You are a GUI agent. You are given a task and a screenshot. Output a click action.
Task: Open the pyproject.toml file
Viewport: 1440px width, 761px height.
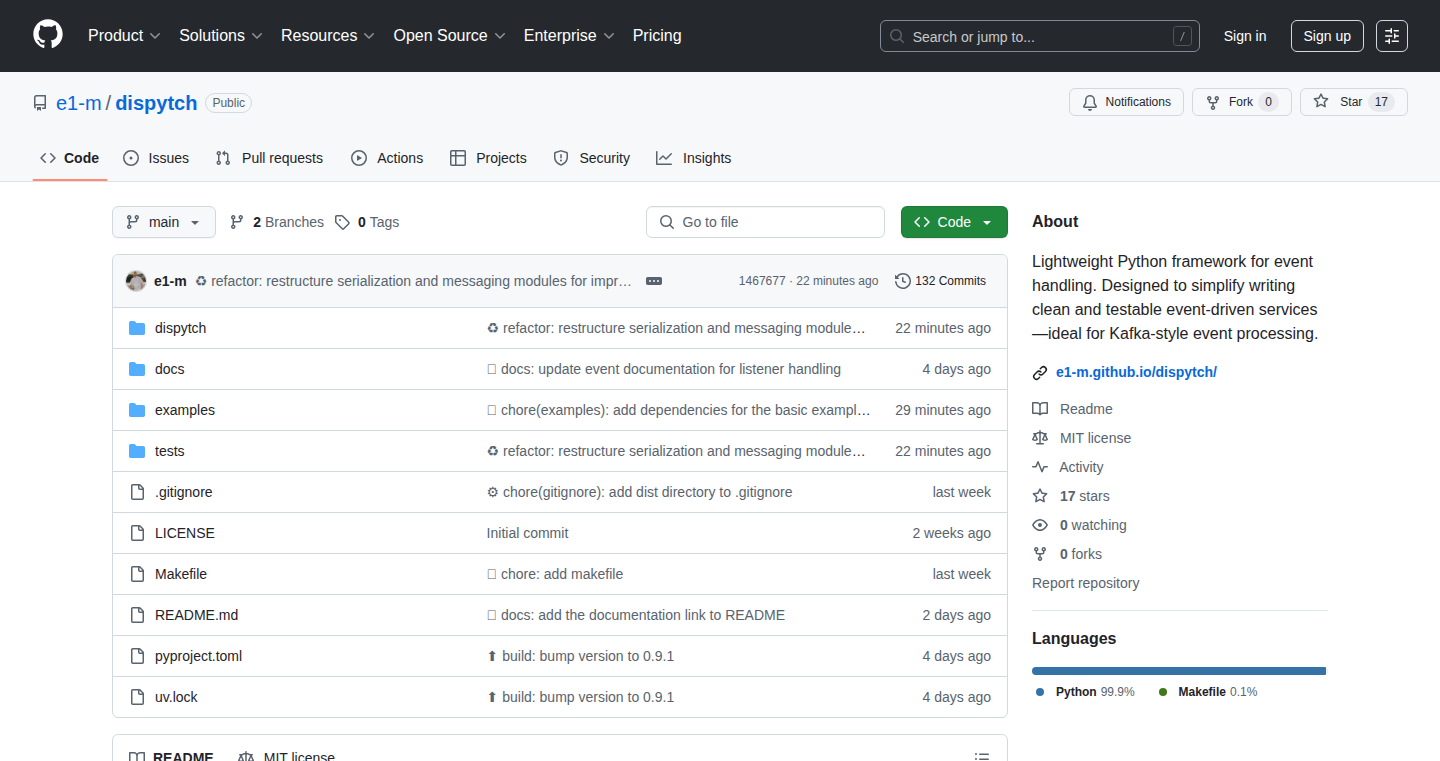[x=198, y=656]
